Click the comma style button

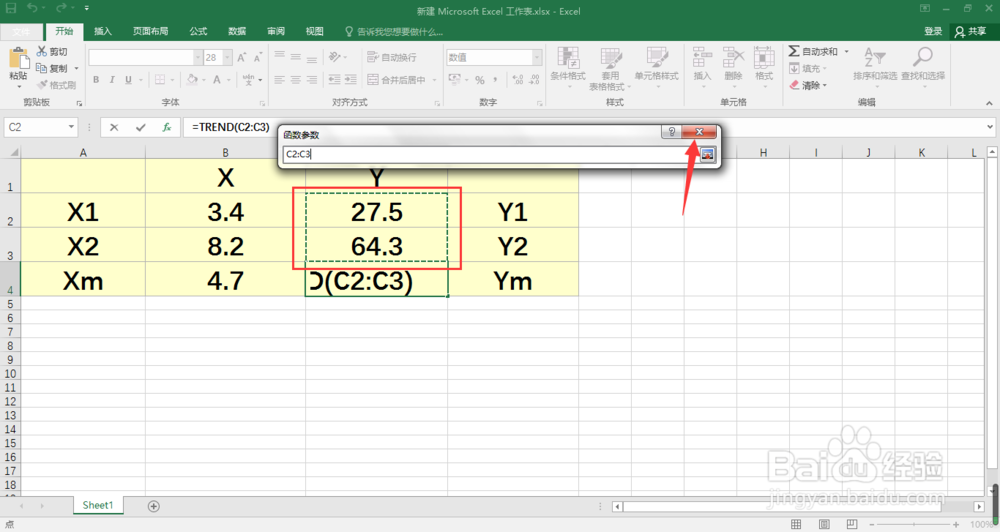[x=496, y=80]
